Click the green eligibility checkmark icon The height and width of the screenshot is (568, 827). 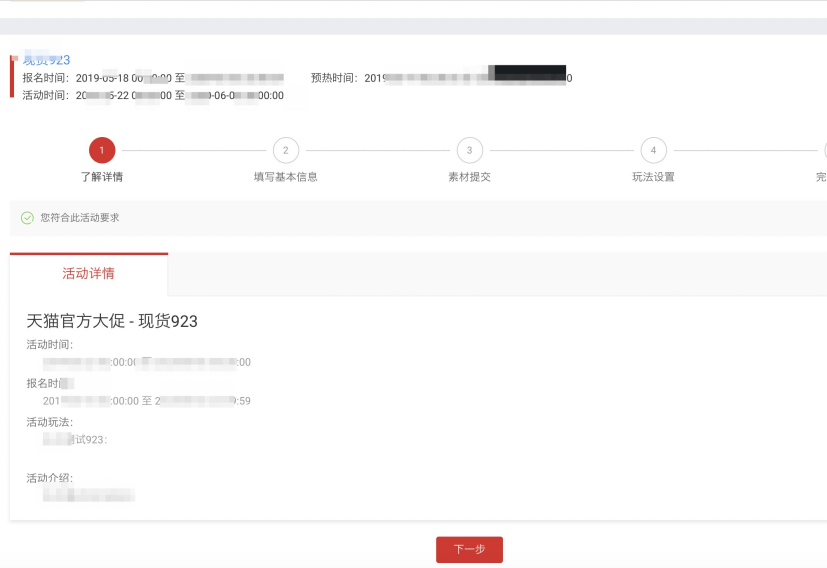(27, 218)
